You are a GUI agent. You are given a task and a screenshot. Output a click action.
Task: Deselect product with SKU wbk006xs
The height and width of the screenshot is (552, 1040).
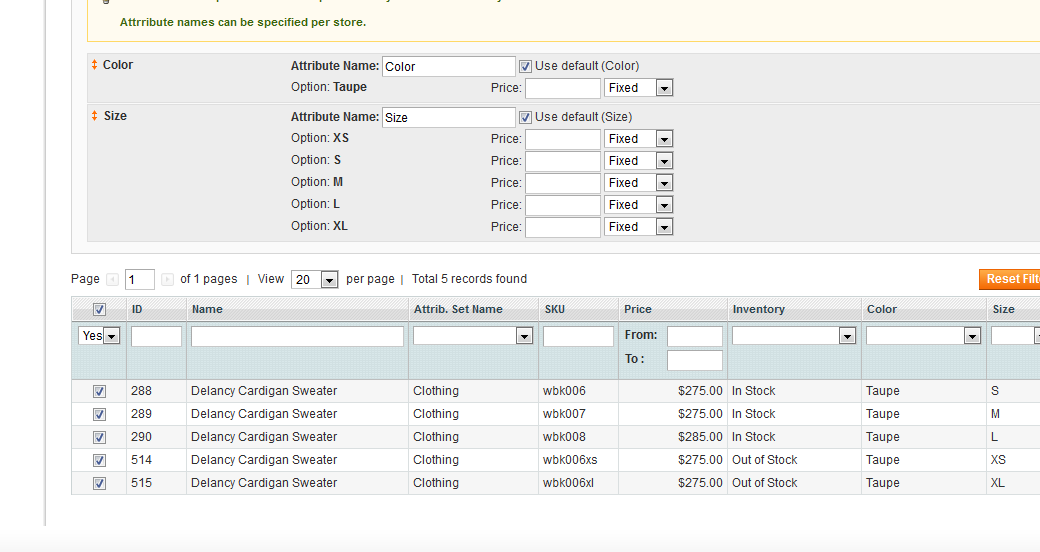[x=99, y=460]
